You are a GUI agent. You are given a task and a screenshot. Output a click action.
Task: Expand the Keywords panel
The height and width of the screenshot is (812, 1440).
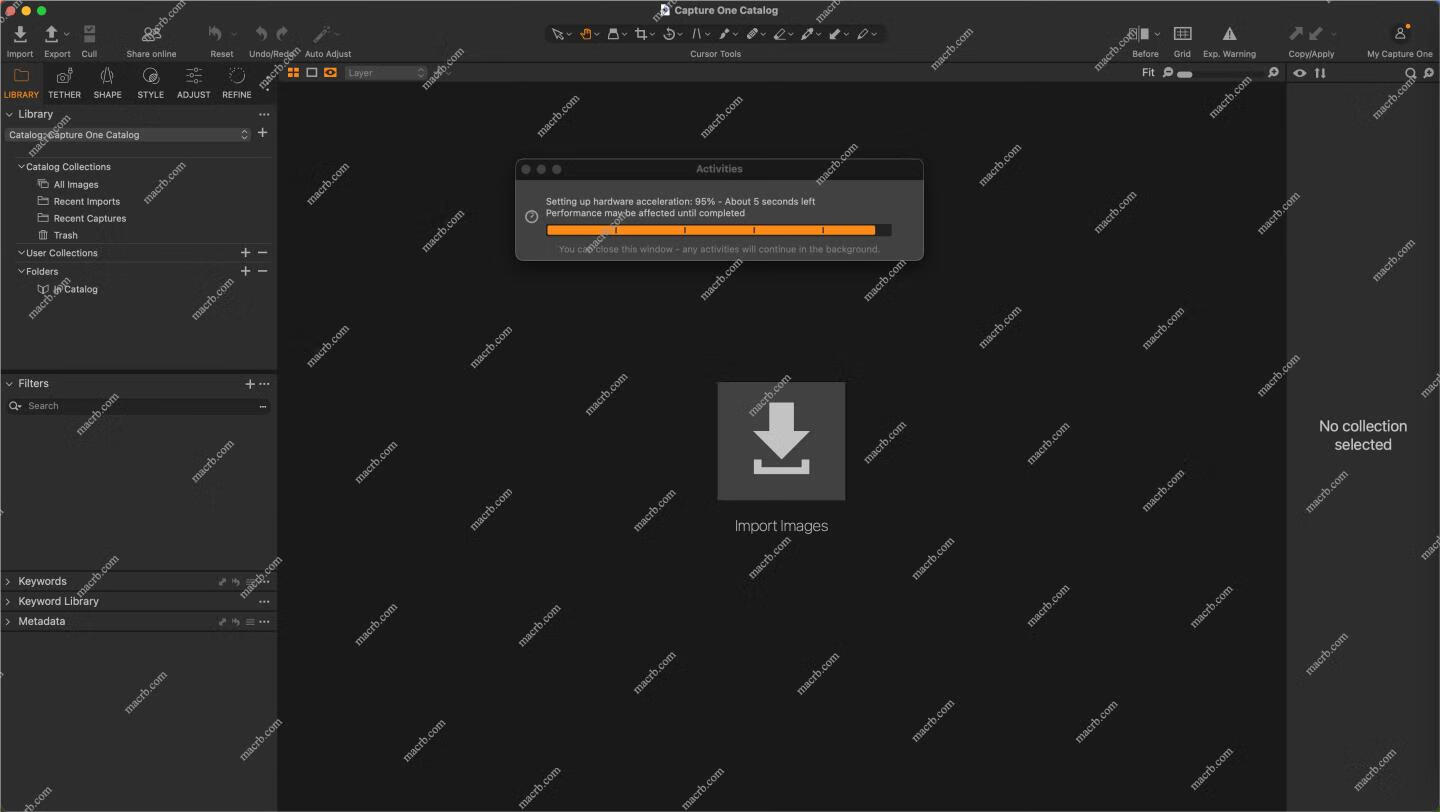(x=9, y=581)
